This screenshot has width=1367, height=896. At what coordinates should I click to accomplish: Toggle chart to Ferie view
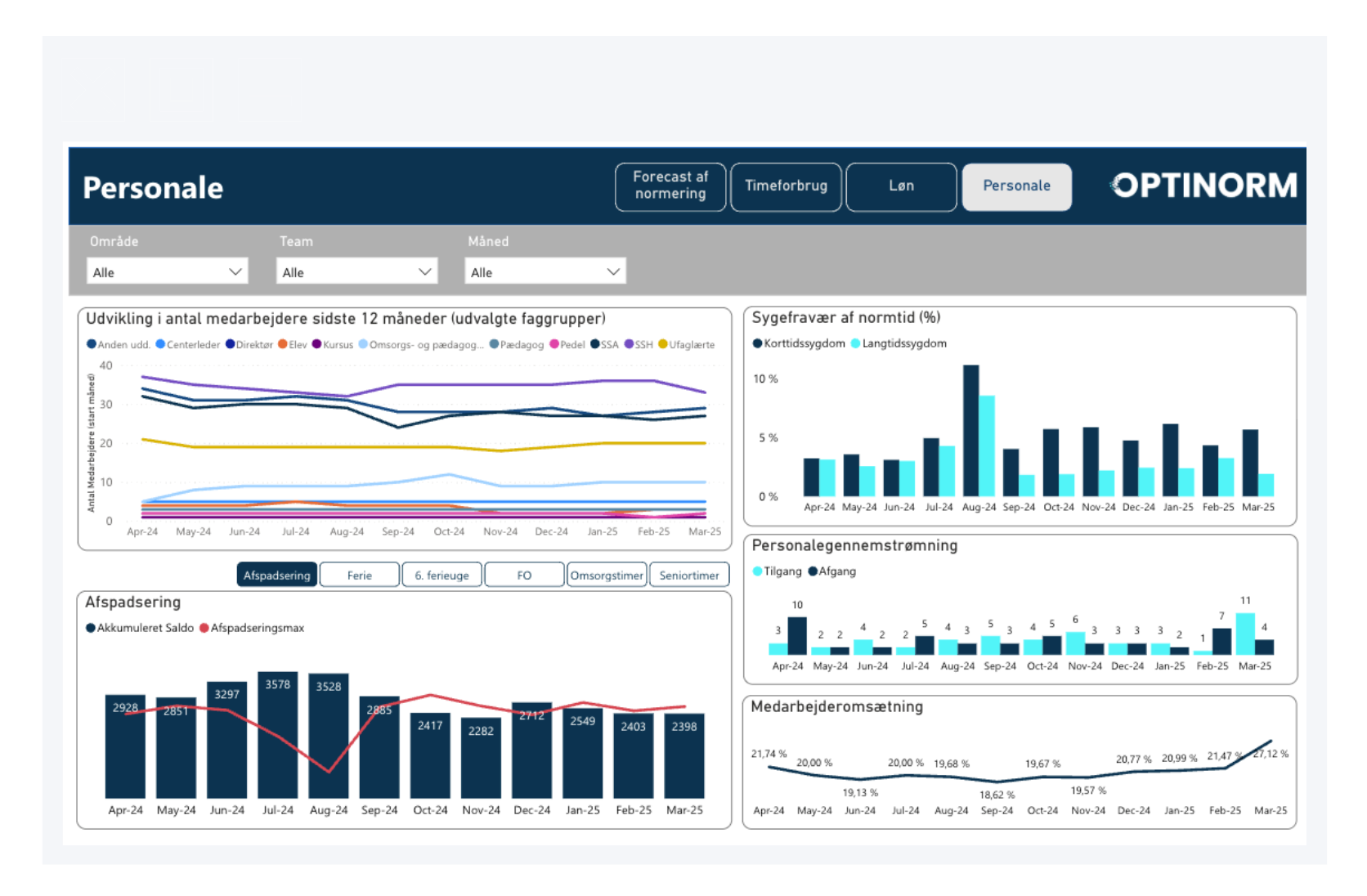[360, 576]
